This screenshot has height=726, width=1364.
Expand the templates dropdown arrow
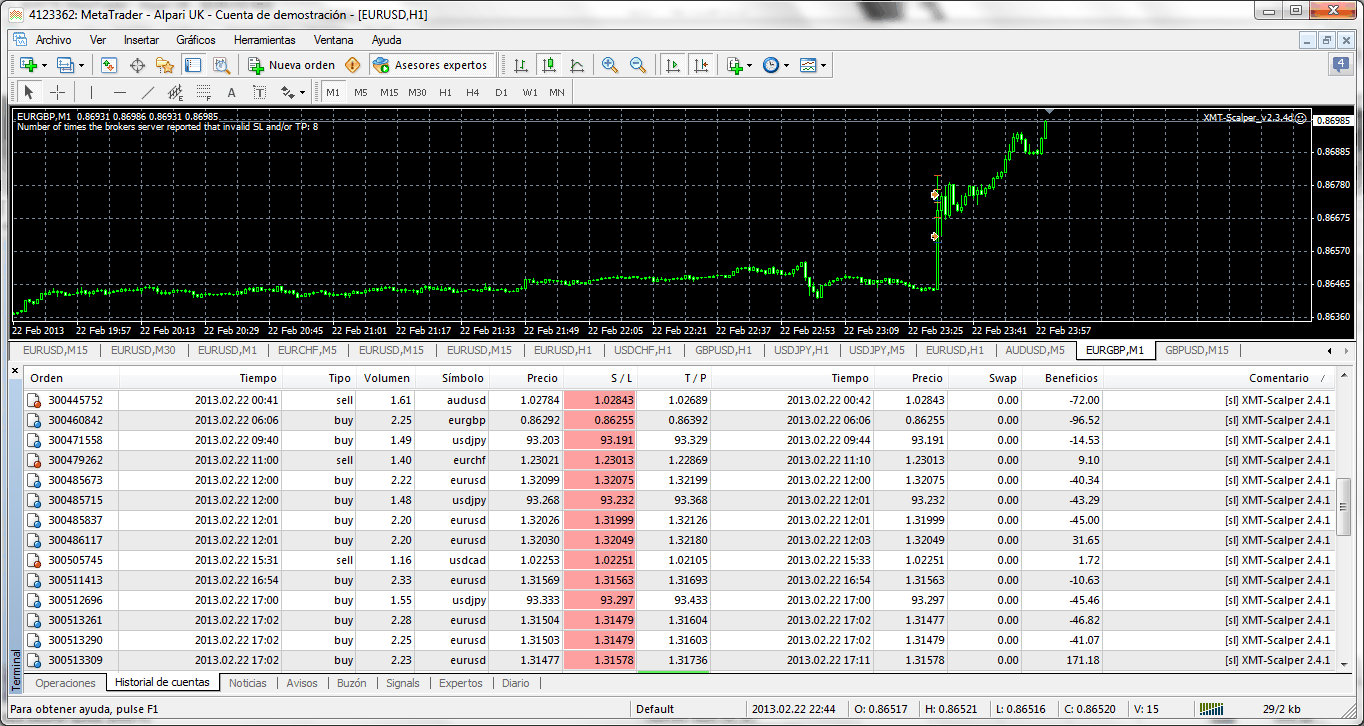tap(824, 65)
